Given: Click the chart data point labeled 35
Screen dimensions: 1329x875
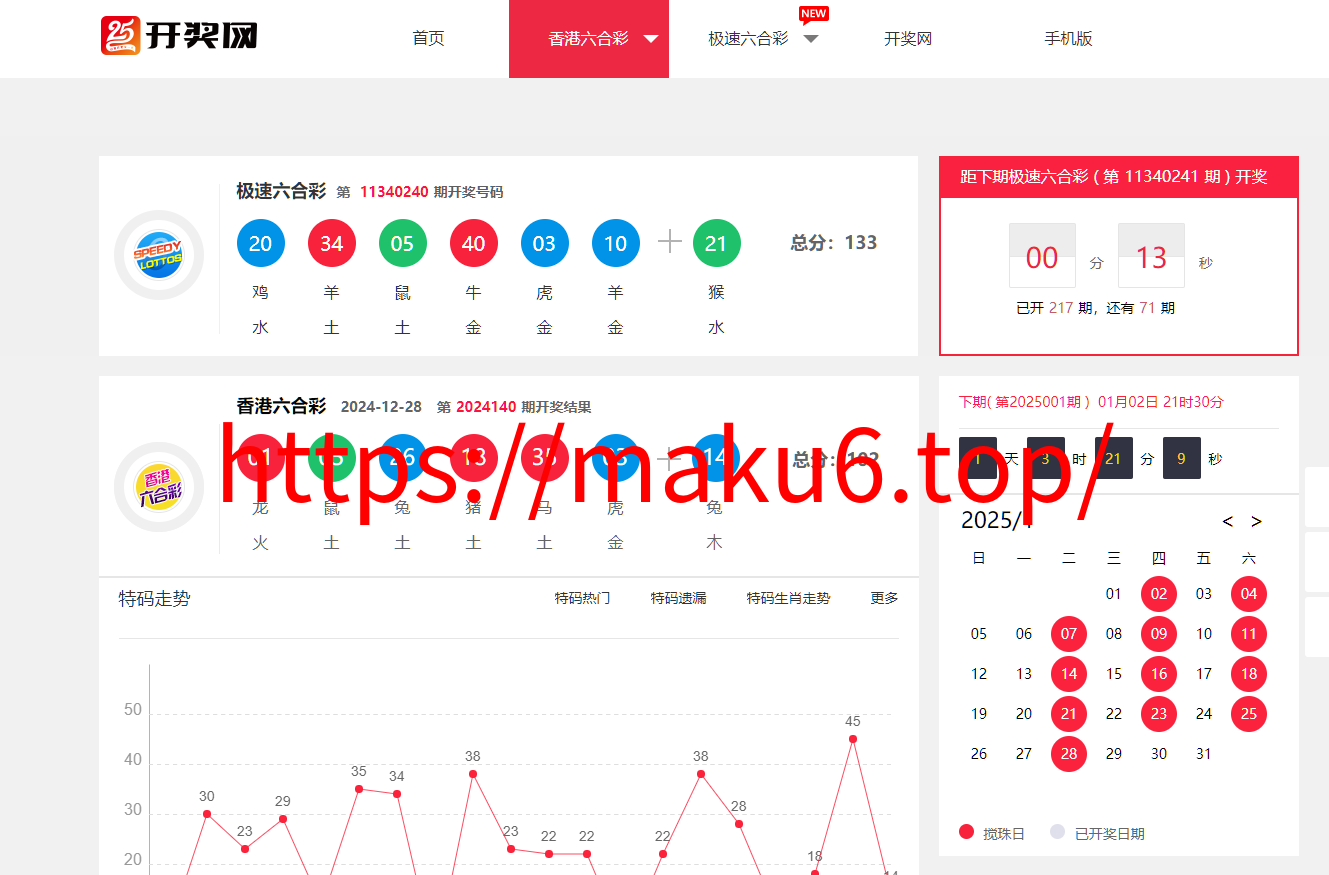Looking at the screenshot, I should pos(359,789).
